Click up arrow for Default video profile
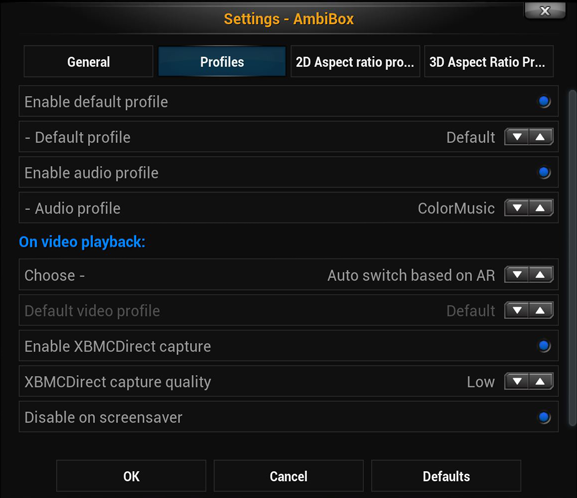Viewport: 577px width, 498px height. tap(541, 310)
